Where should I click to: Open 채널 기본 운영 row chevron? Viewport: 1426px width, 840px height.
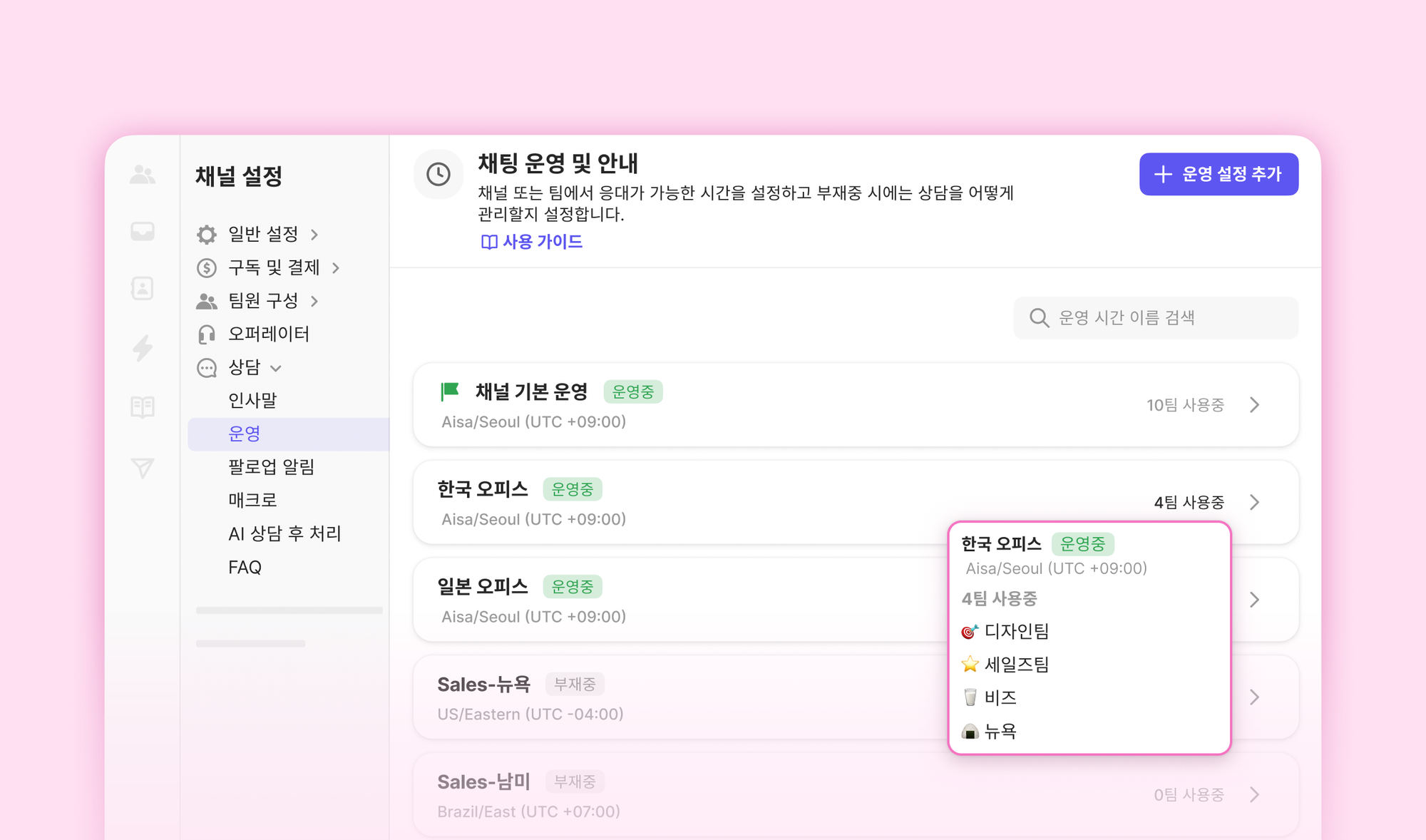coord(1255,405)
